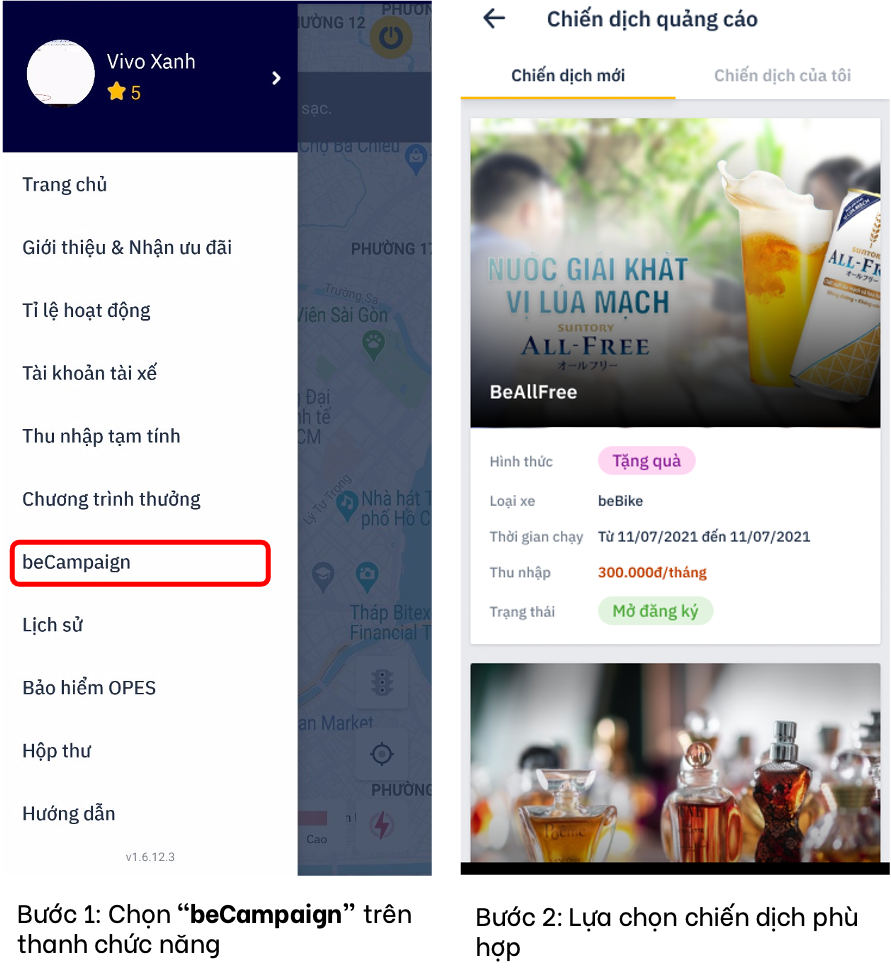The image size is (891, 977).
Task: Tap the back arrow in Chiến dịch quảng cáo
Action: (x=494, y=19)
